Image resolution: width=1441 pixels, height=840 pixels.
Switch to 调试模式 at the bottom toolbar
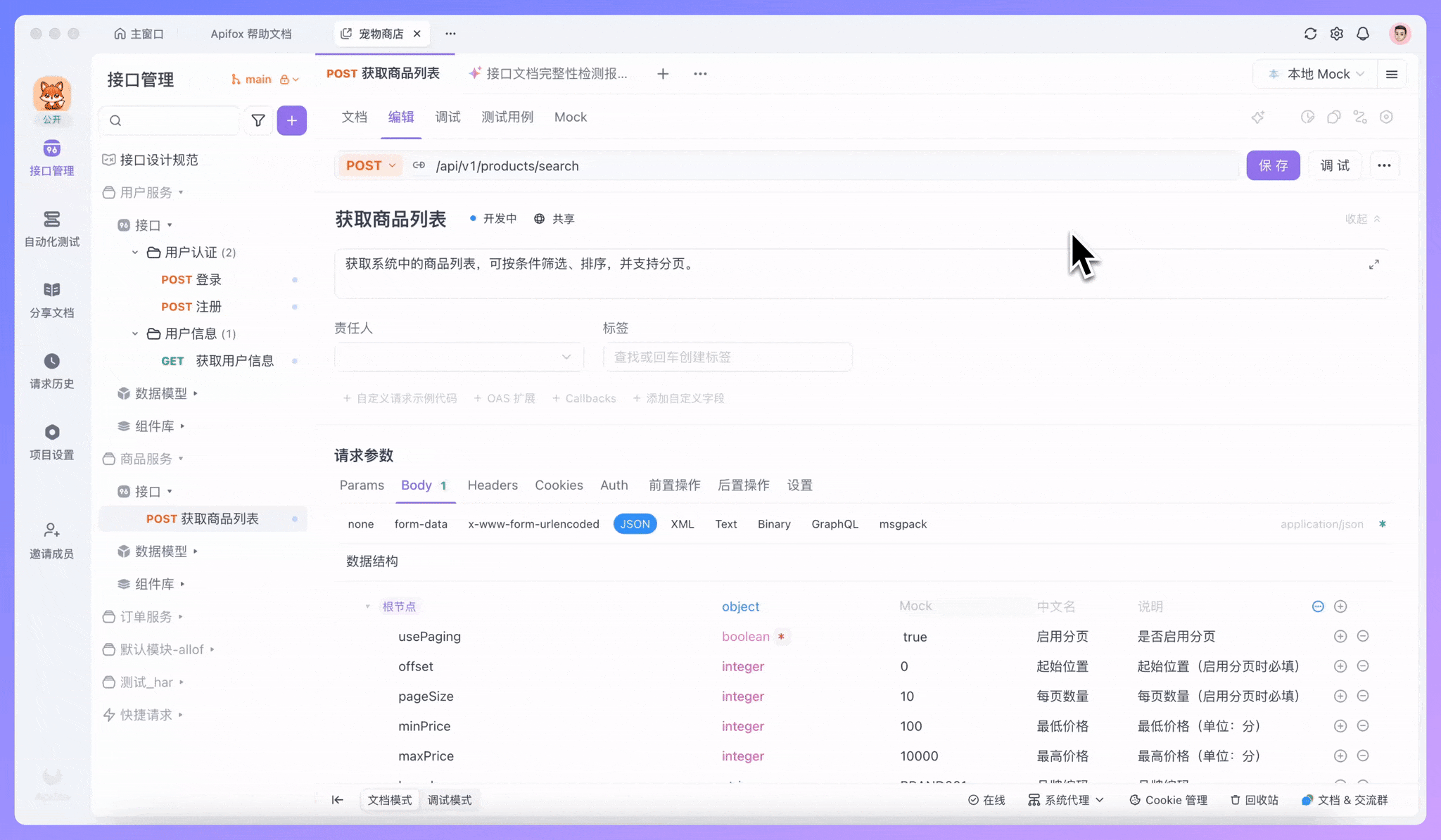pyautogui.click(x=449, y=799)
